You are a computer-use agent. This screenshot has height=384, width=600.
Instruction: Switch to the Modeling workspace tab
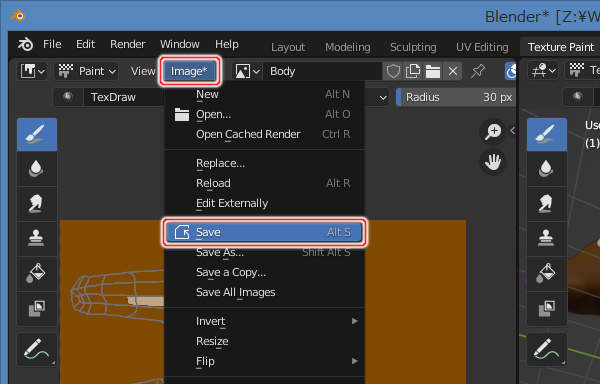tap(347, 47)
